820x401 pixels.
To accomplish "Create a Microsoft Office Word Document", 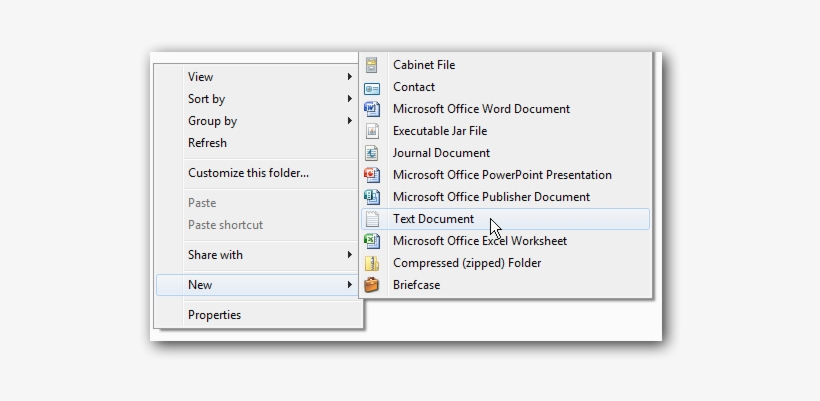I will click(505, 109).
